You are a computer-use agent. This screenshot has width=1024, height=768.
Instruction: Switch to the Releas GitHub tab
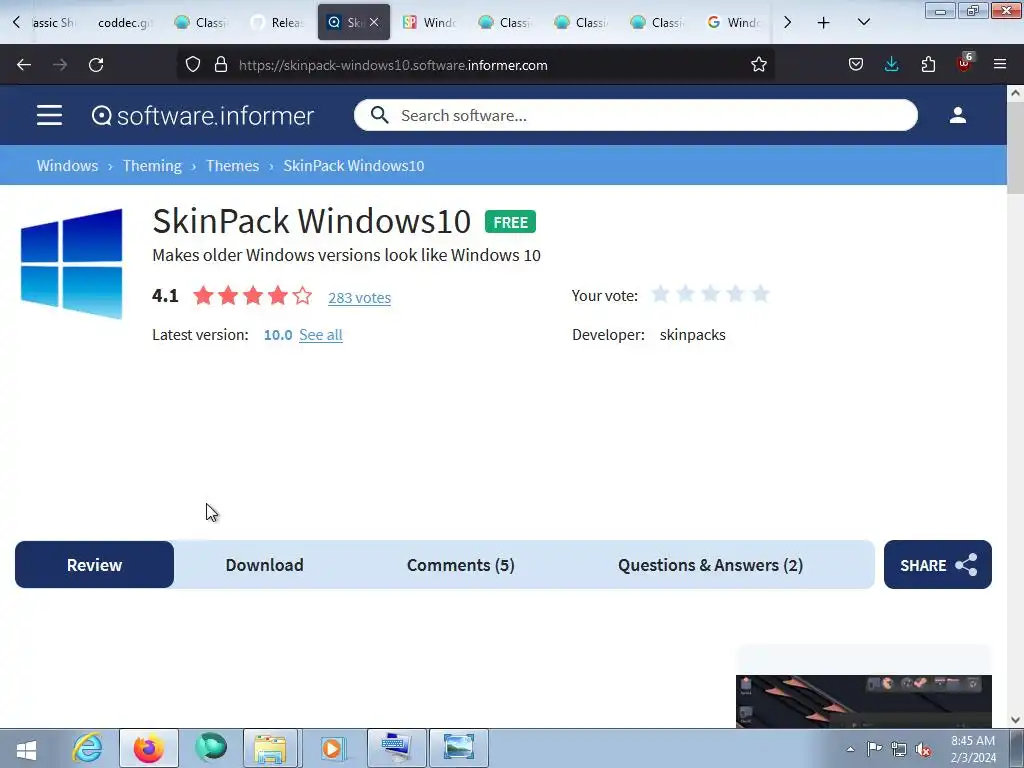(278, 23)
